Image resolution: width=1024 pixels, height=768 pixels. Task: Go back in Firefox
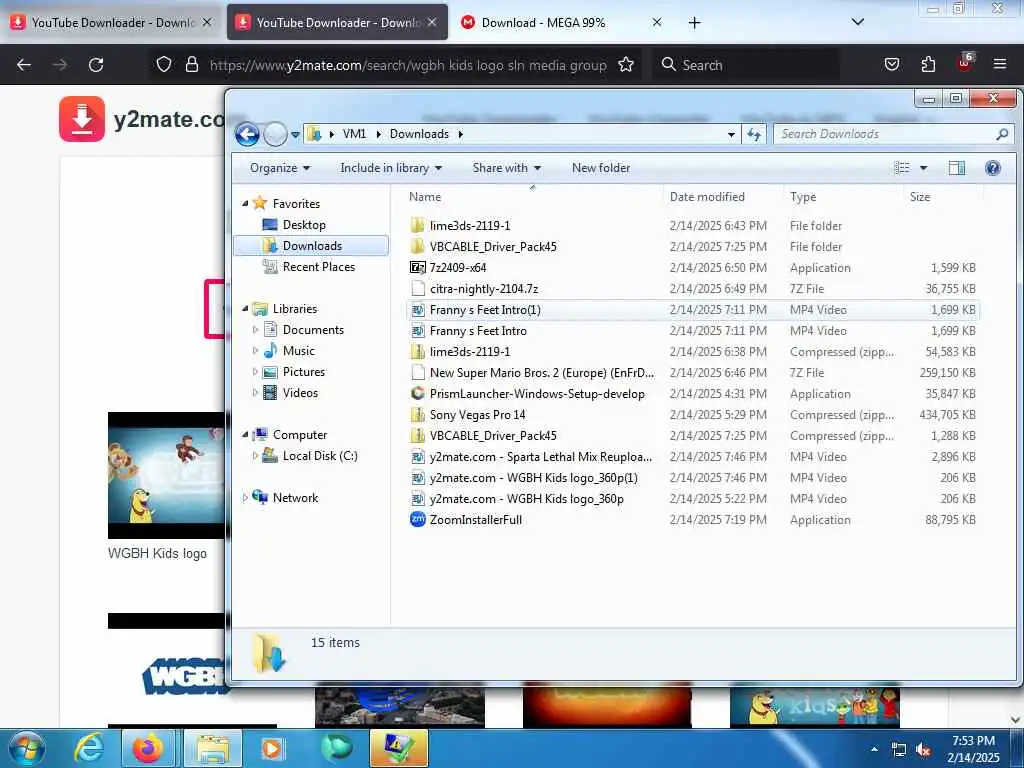click(24, 65)
